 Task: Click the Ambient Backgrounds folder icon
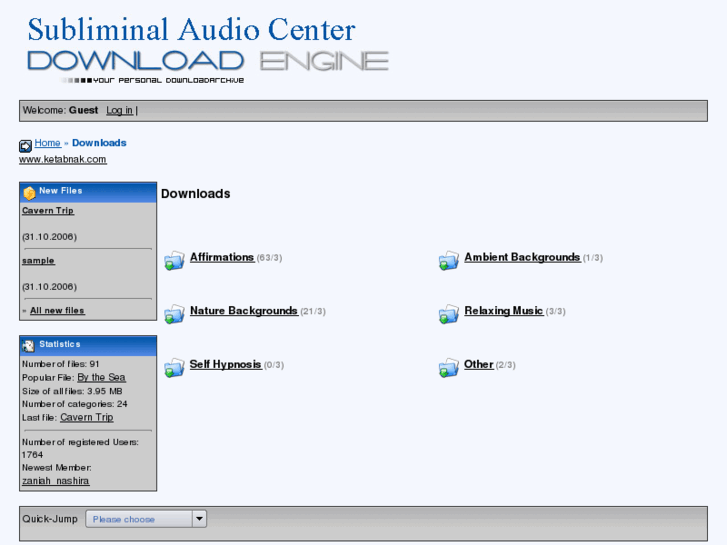(449, 260)
